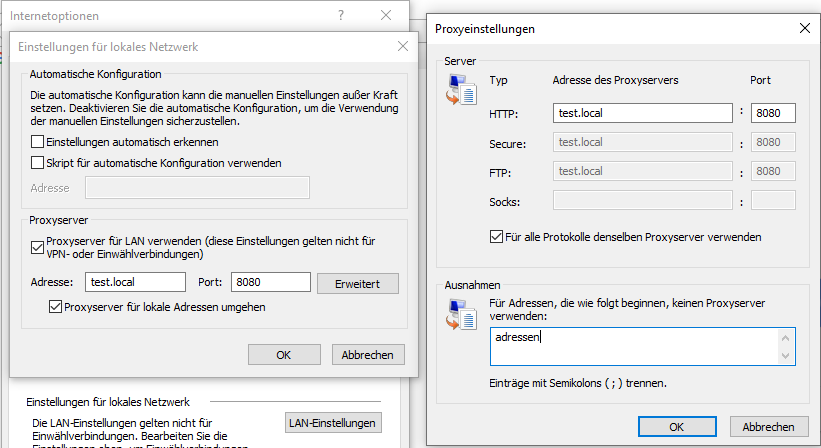The image size is (821, 448).
Task: Open the Erweitert proxy settings
Action: pyautogui.click(x=357, y=283)
